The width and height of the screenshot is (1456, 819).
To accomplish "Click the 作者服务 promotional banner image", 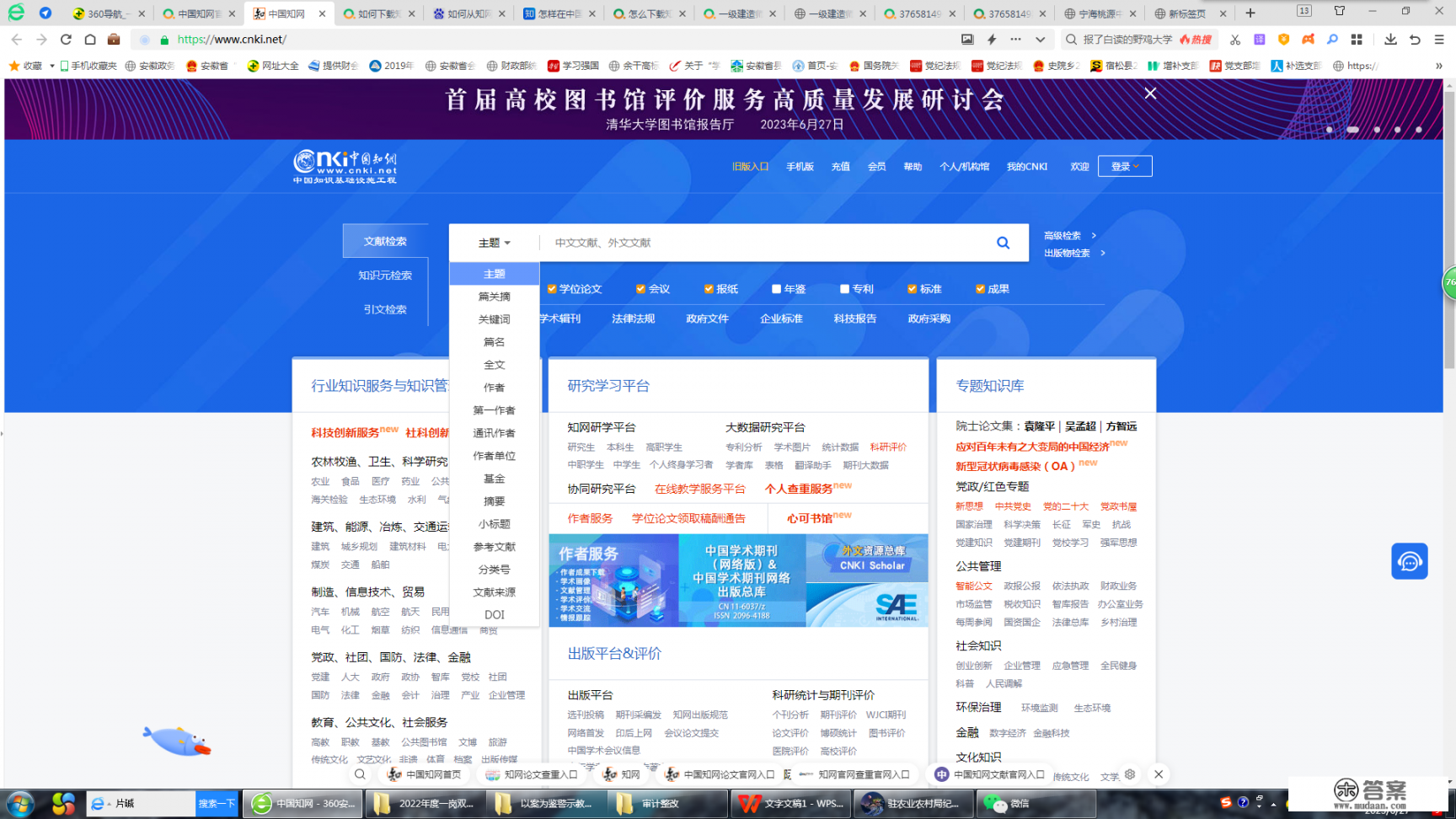I will coord(613,581).
